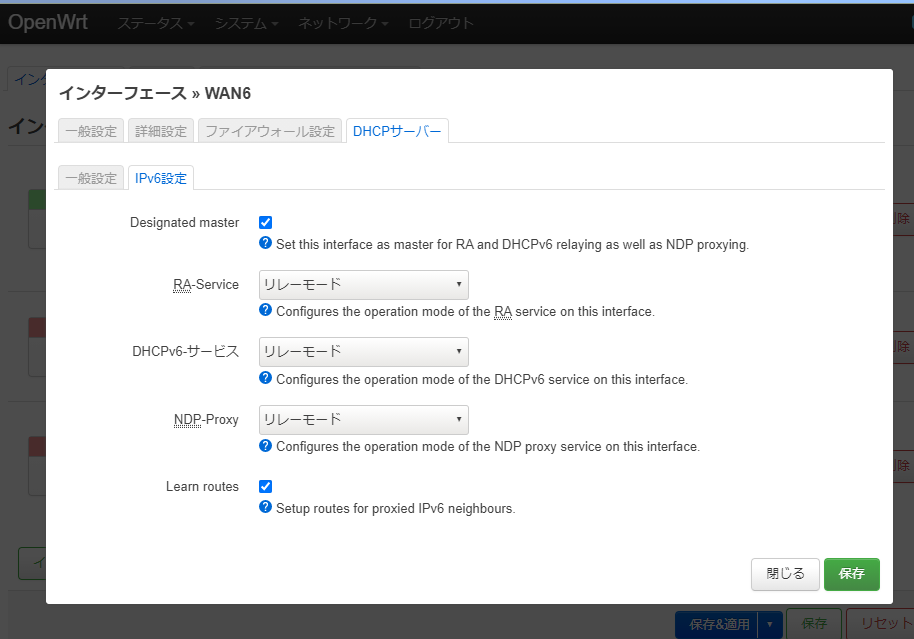Screen dimensions: 914x639
Task: Uncheck the Learn routes checkbox
Action: click(x=265, y=486)
